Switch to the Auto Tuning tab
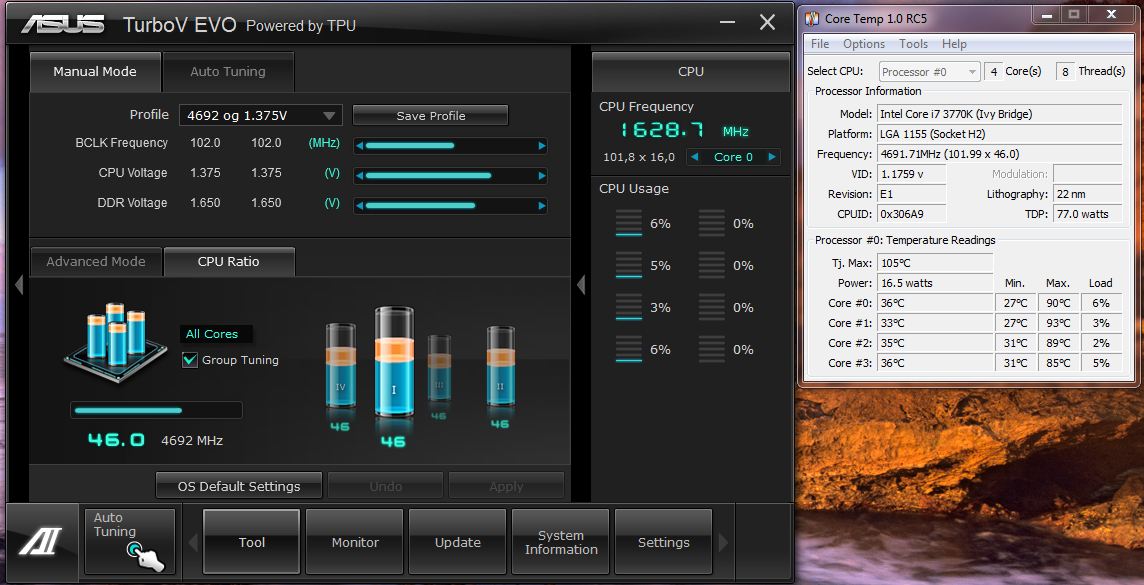1144x585 pixels. pos(228,71)
